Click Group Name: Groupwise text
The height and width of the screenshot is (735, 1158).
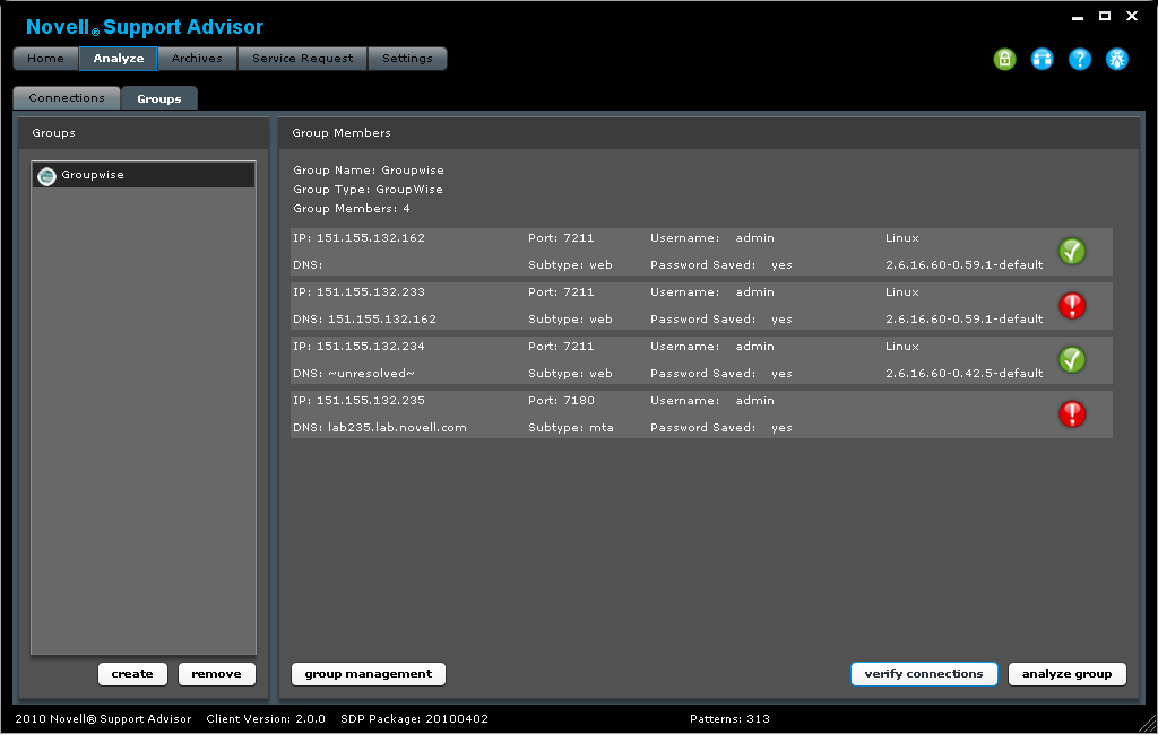[369, 171]
